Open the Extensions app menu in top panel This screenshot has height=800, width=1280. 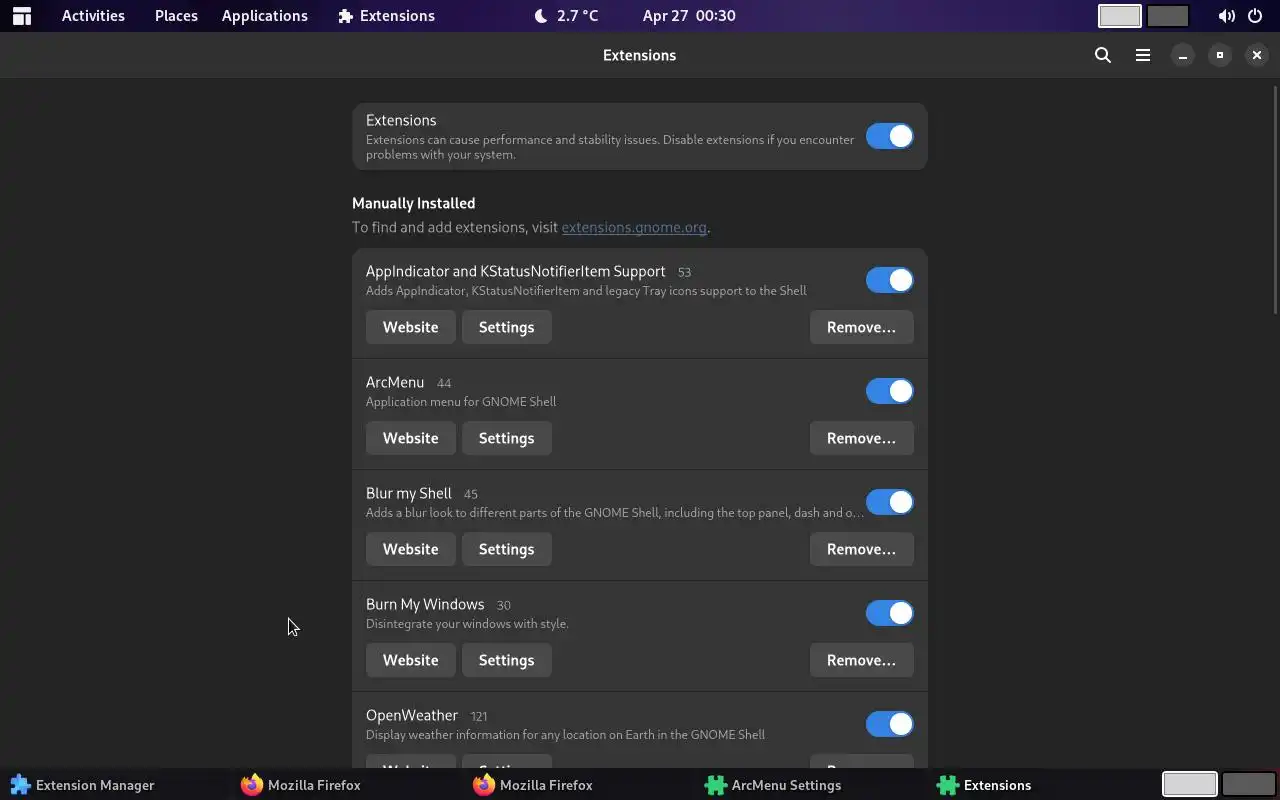(386, 16)
